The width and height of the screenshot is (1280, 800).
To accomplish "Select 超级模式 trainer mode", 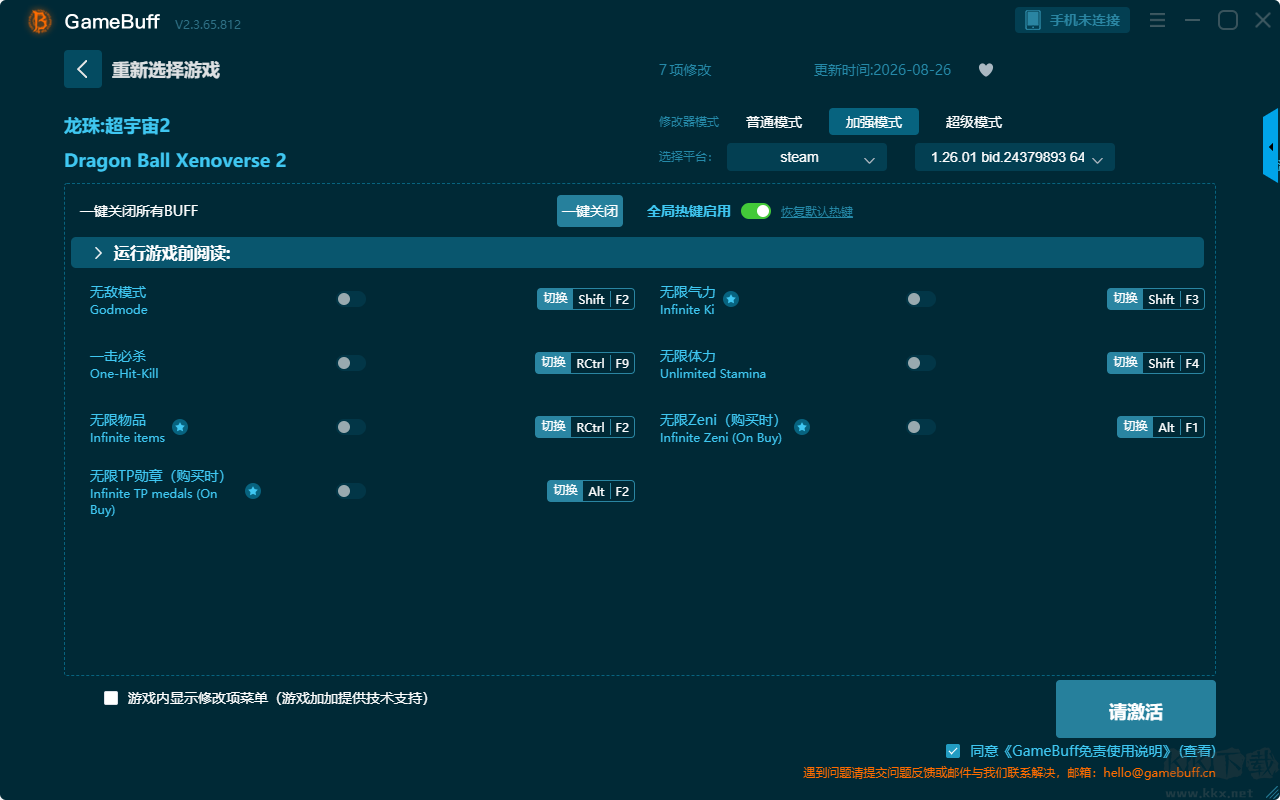I will click(974, 122).
